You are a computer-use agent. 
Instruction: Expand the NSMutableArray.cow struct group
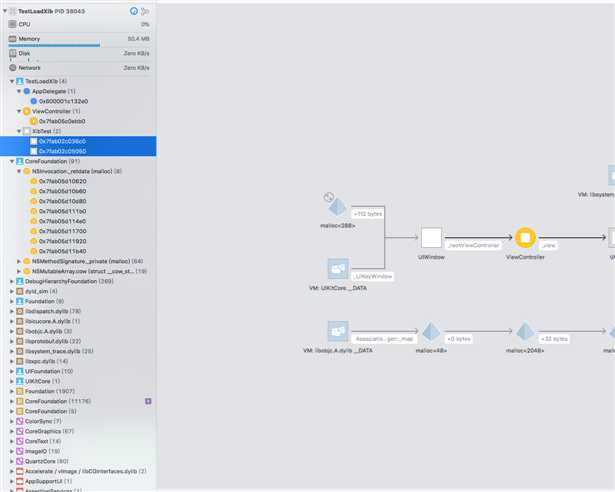coord(19,271)
